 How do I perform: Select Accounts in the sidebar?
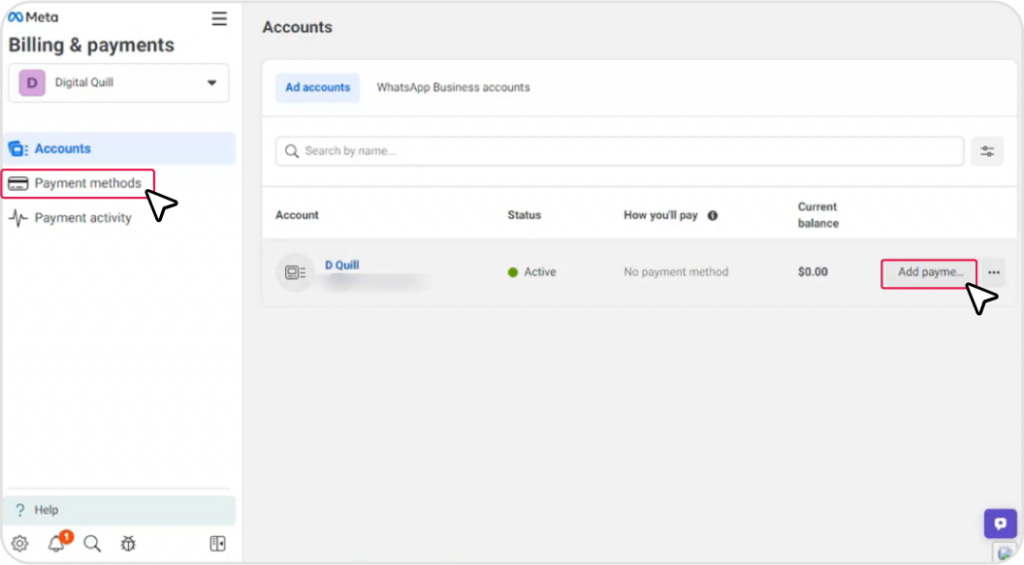point(62,149)
